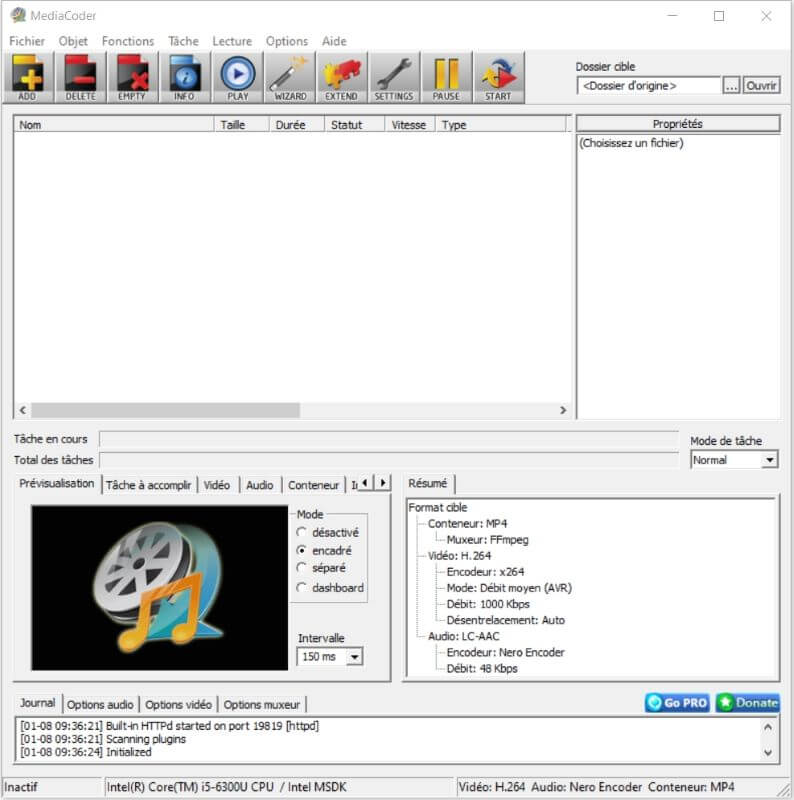794x800 pixels.
Task: Click the PLAY toolbar icon
Action: [238, 78]
